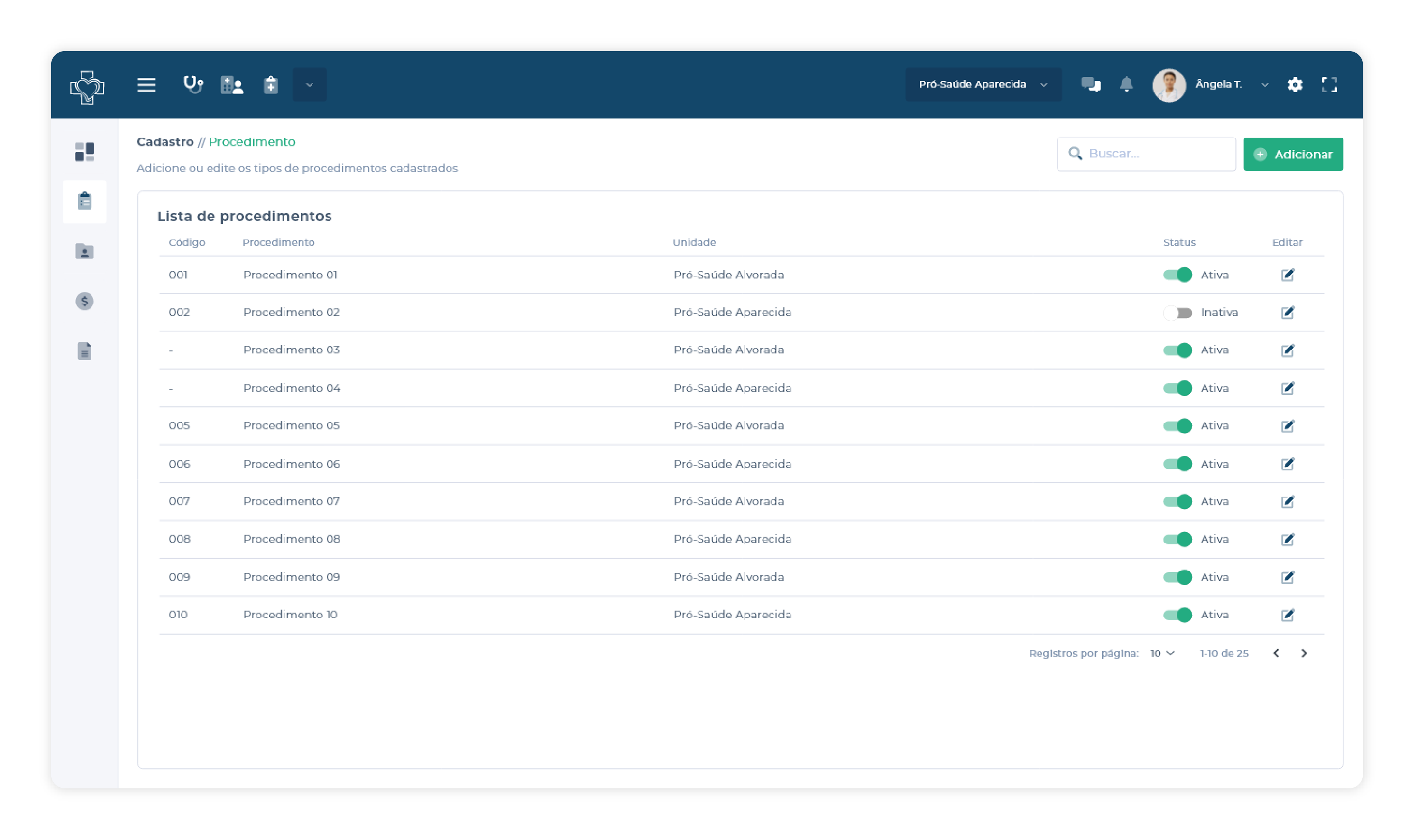Toggle status of Procedimento 01

(x=1177, y=274)
